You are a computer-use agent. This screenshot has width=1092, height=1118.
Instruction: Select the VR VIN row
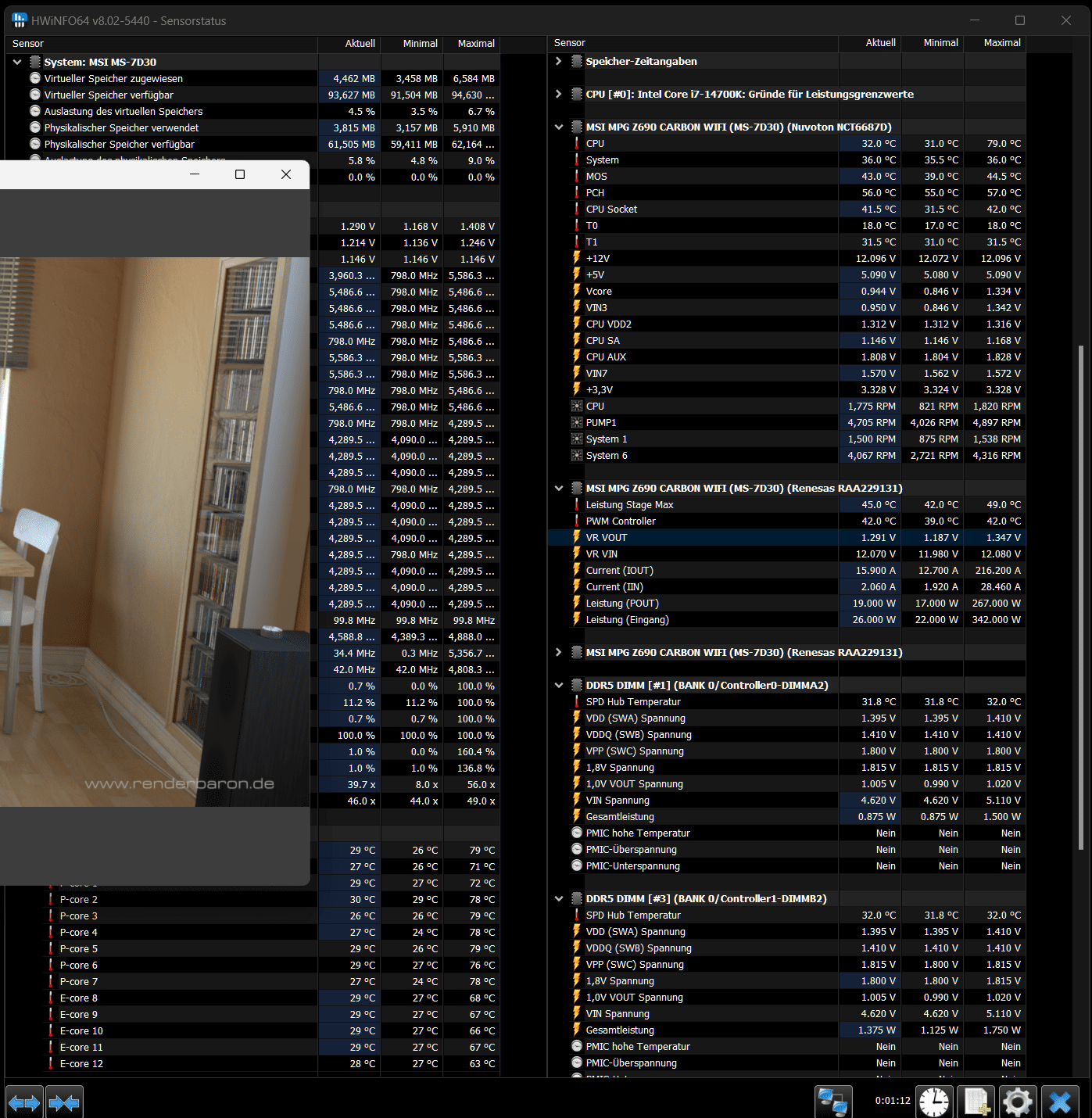click(x=787, y=554)
